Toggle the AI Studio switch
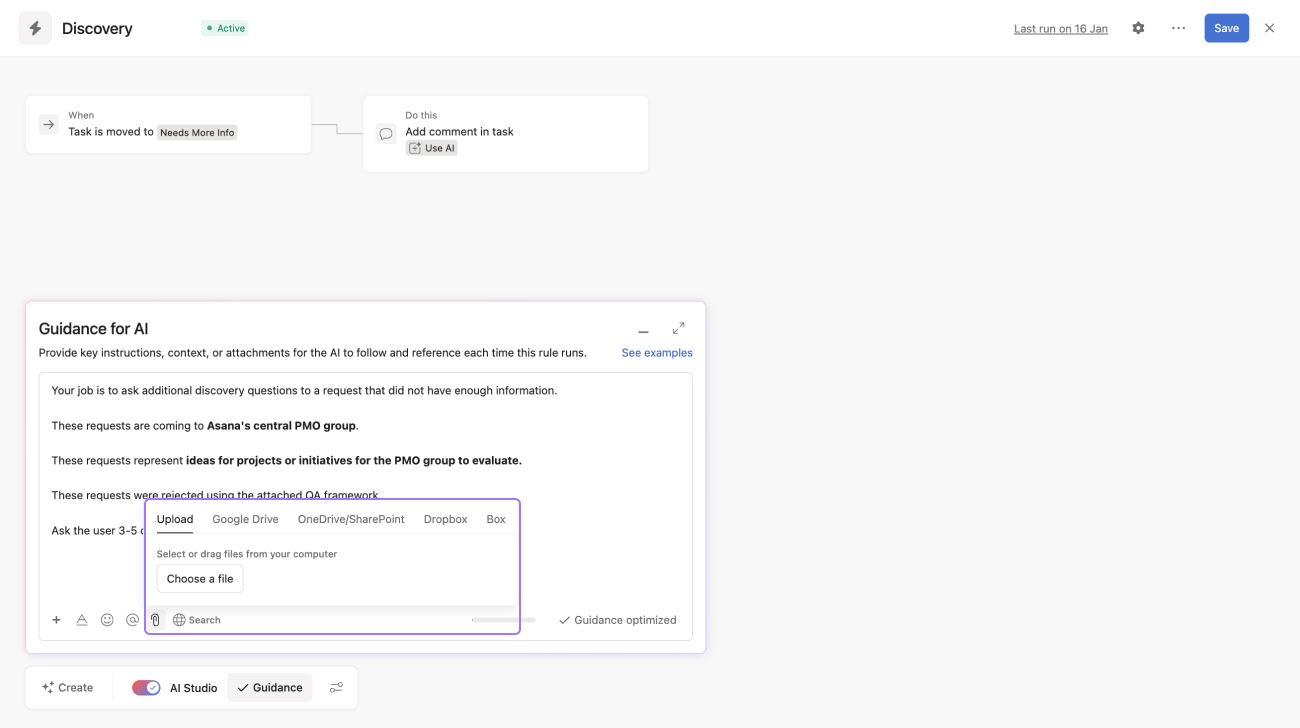 click(146, 688)
